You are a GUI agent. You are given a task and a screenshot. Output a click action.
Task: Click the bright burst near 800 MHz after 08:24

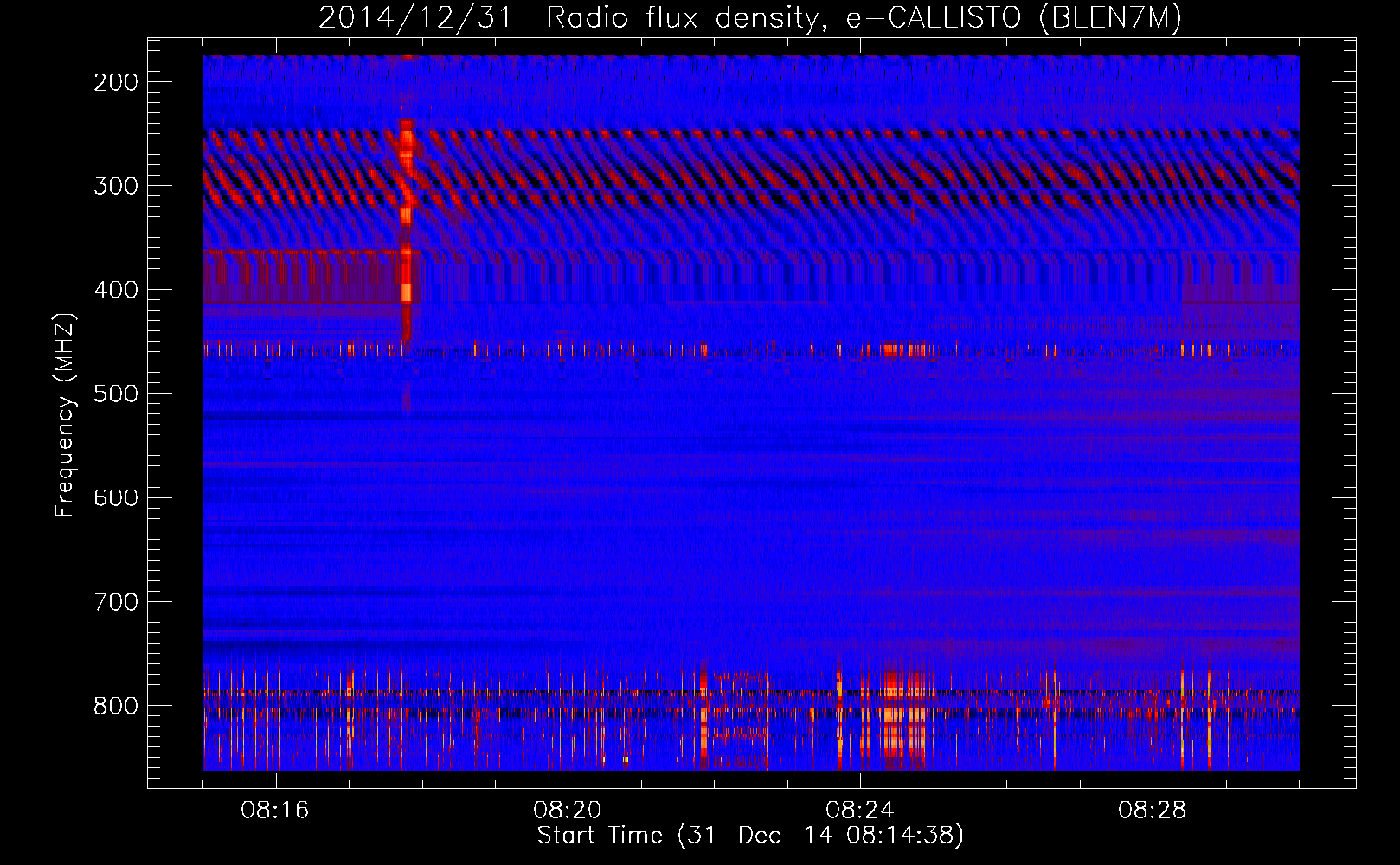(x=904, y=716)
